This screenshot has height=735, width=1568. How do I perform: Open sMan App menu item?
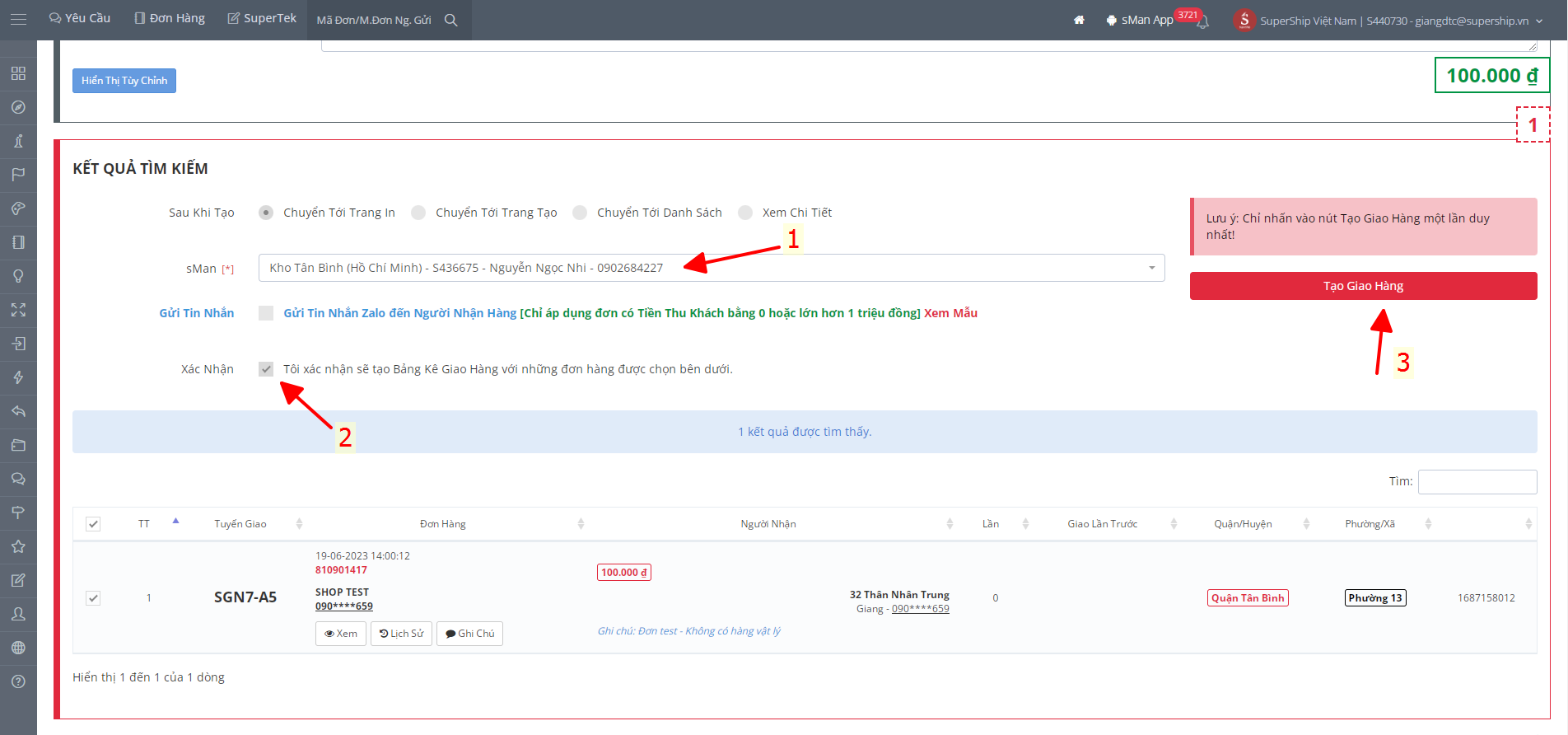(1140, 20)
